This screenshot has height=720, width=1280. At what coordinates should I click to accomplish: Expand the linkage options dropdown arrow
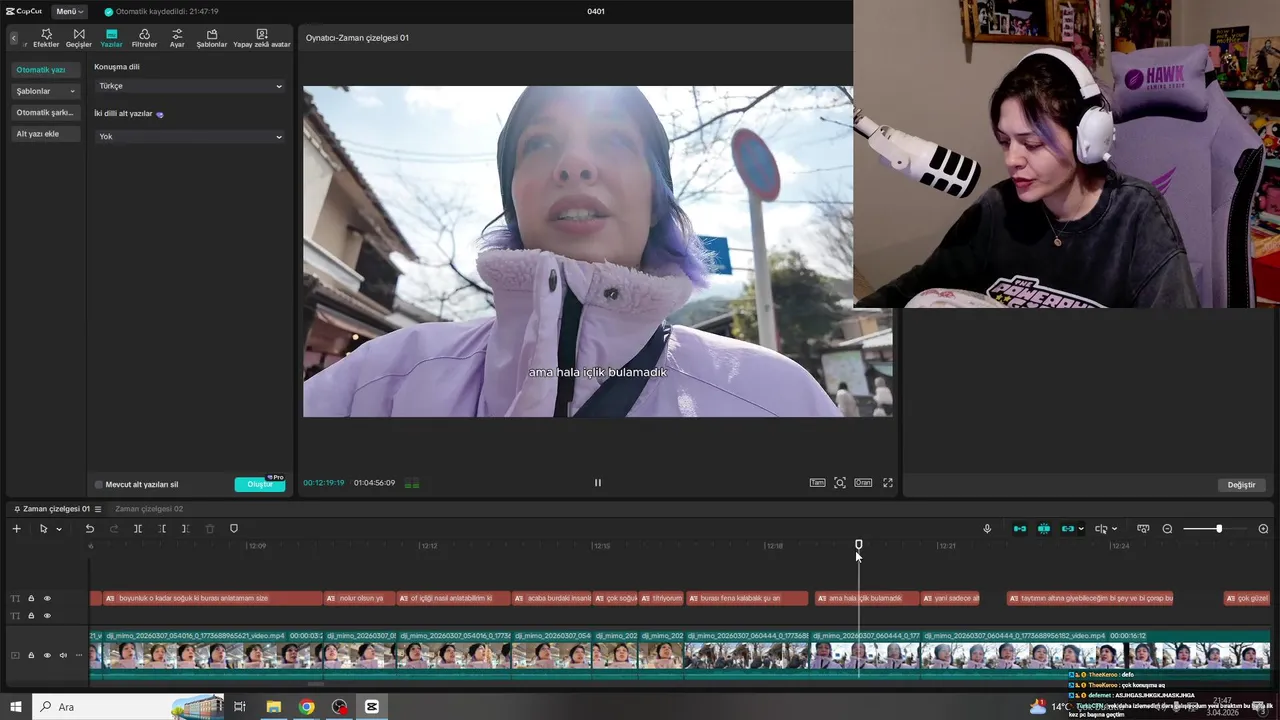pos(1081,529)
